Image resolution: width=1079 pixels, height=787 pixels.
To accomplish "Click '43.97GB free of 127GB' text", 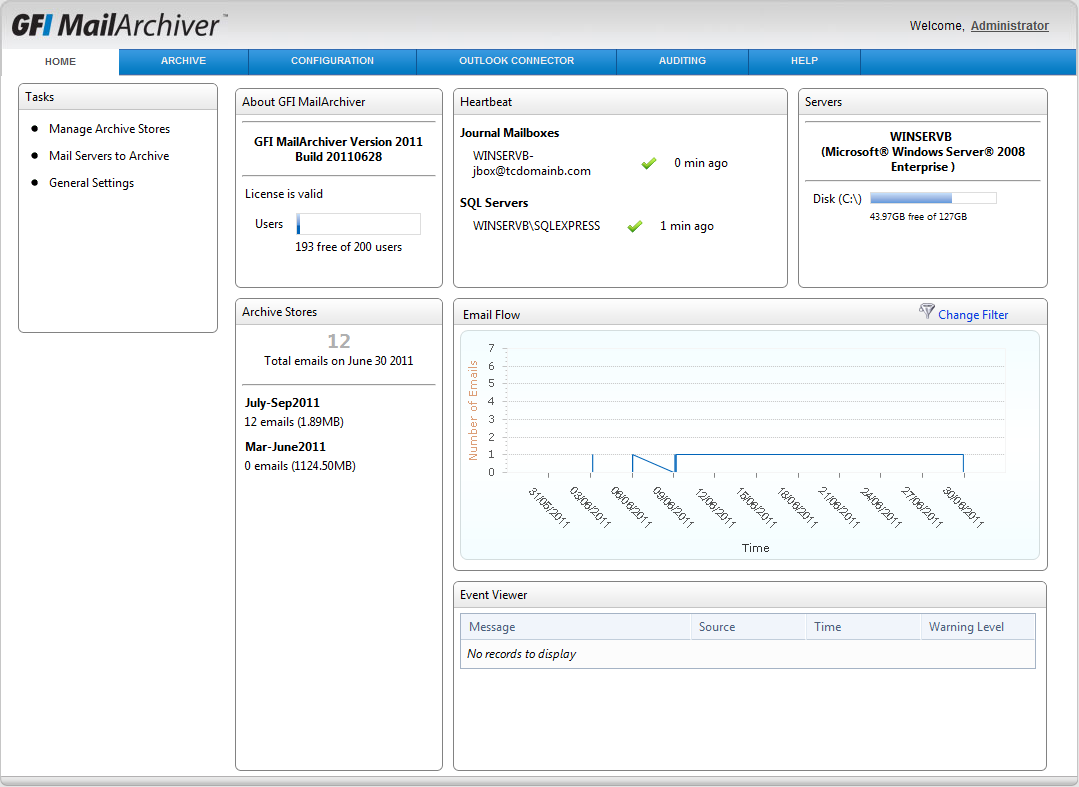I will (918, 217).
